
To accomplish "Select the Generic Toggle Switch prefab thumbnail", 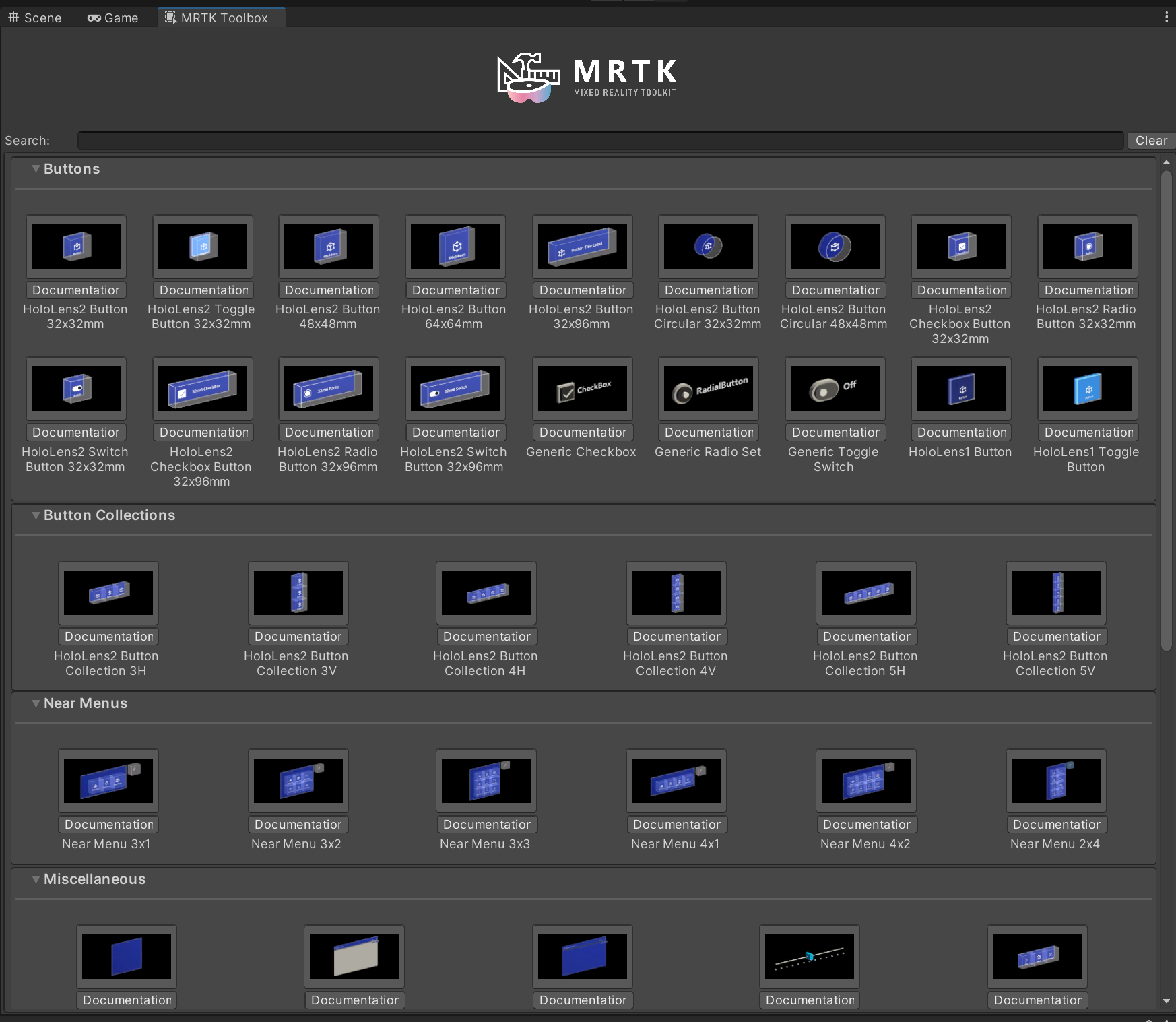I will point(835,389).
